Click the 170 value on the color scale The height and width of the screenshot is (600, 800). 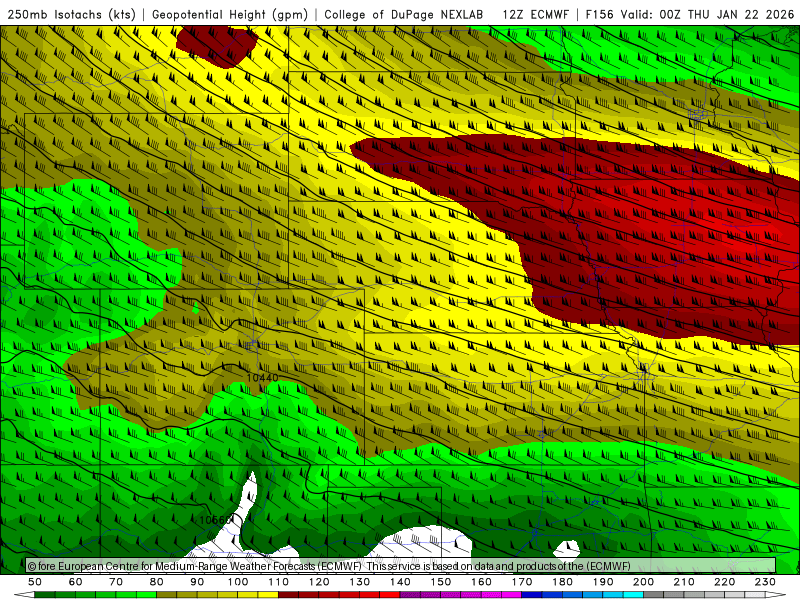(x=522, y=582)
